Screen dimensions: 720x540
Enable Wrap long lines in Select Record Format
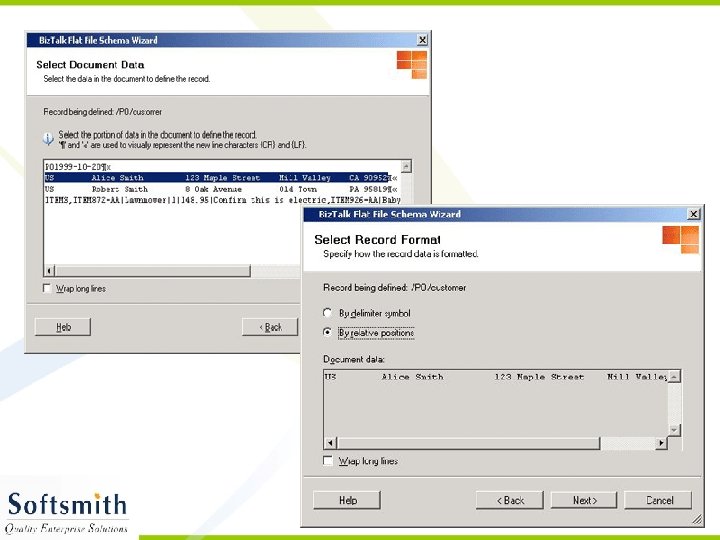coord(328,461)
